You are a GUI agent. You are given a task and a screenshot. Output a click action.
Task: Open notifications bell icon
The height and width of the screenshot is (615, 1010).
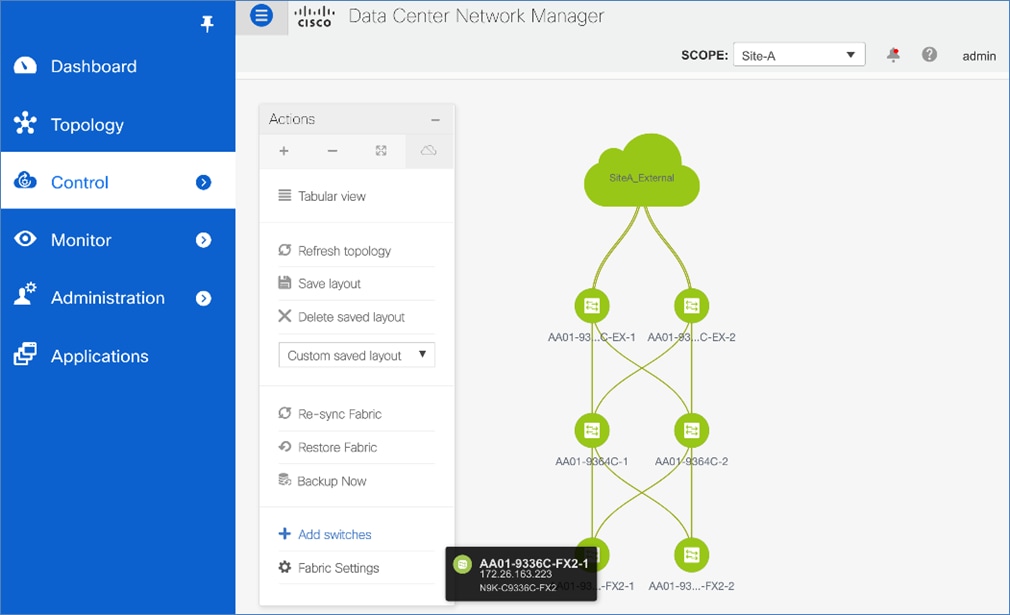pyautogui.click(x=893, y=55)
